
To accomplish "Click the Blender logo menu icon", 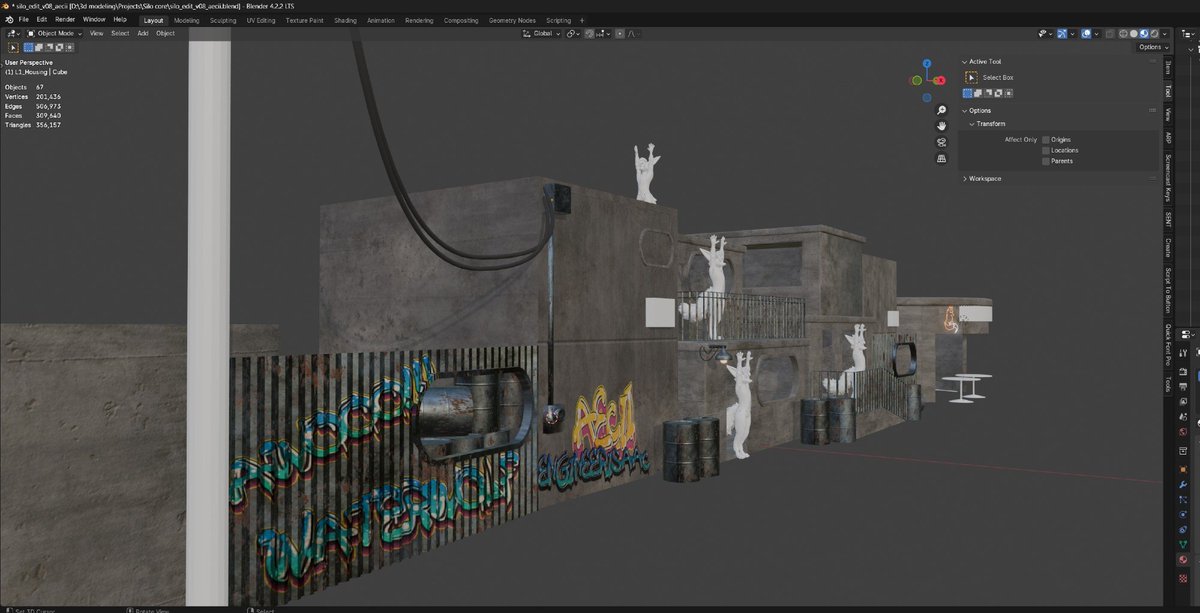I will (8, 19).
